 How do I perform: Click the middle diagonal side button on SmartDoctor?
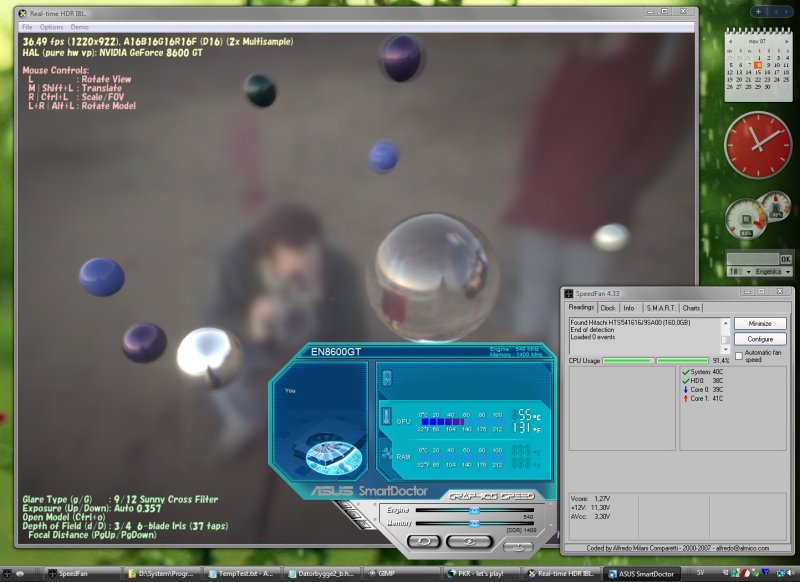point(353,514)
